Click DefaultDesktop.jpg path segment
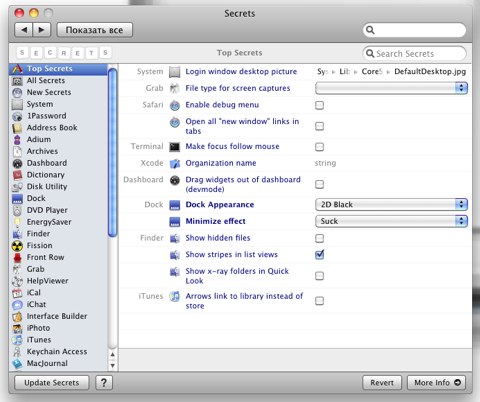Screen dimensions: 480x402 pyautogui.click(x=430, y=71)
